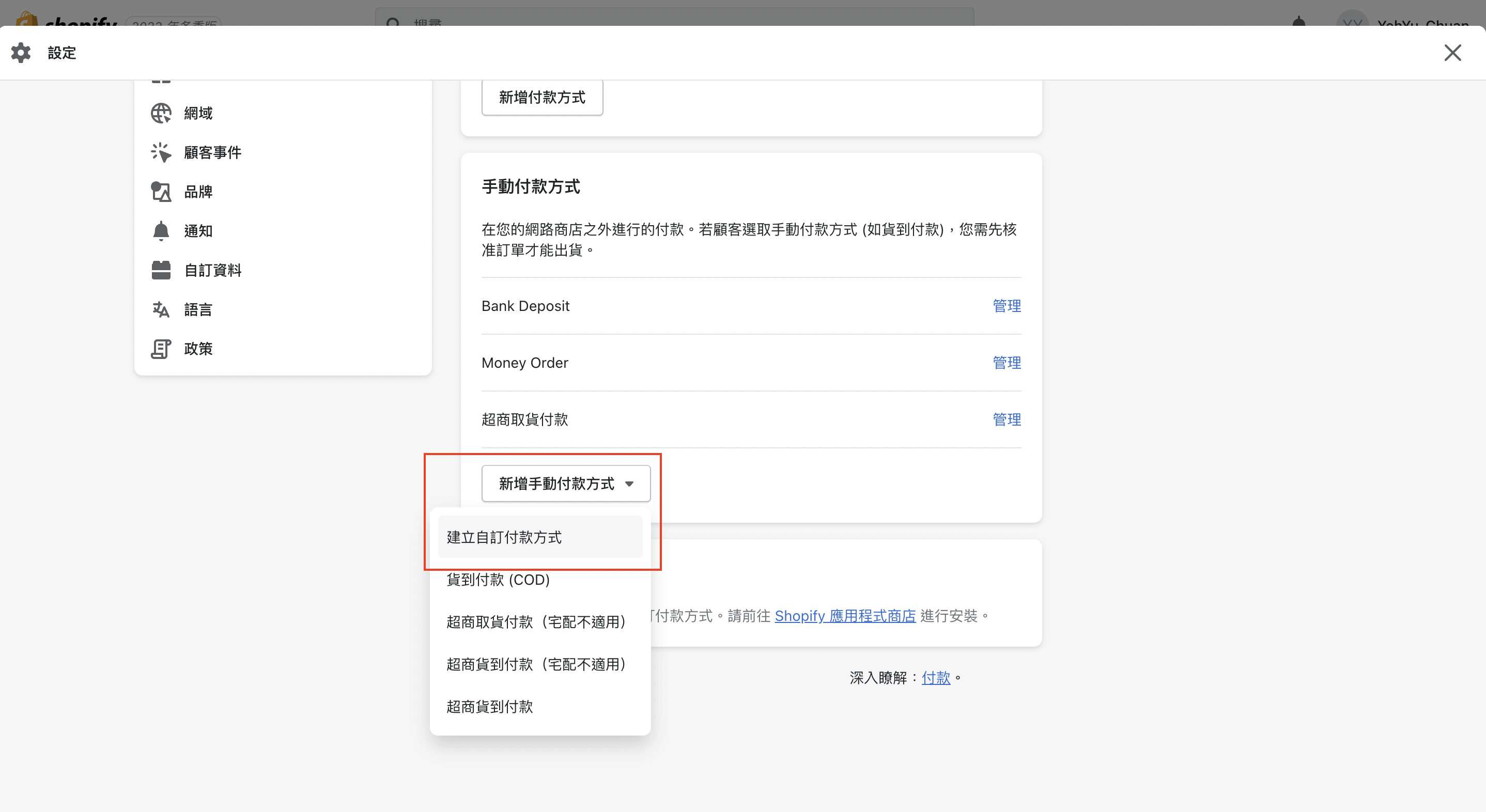Click the 通知 bell icon

pos(161,231)
